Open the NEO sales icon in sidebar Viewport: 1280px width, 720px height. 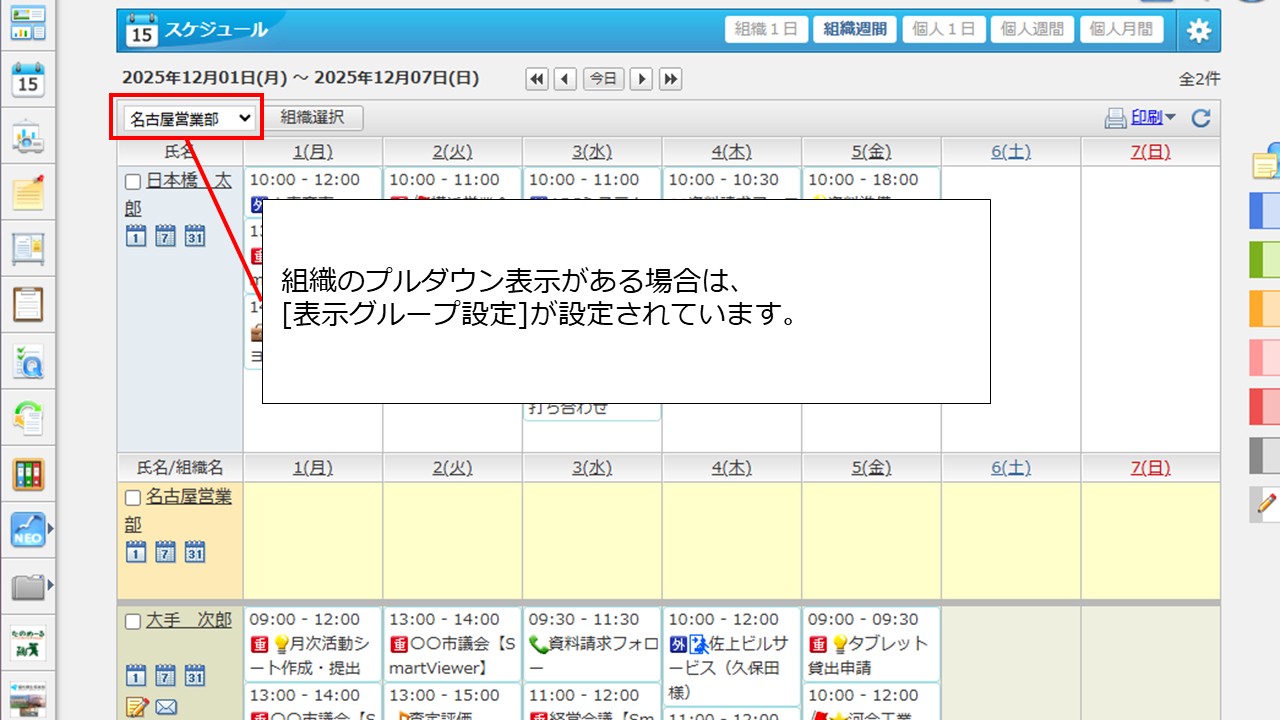pos(28,530)
